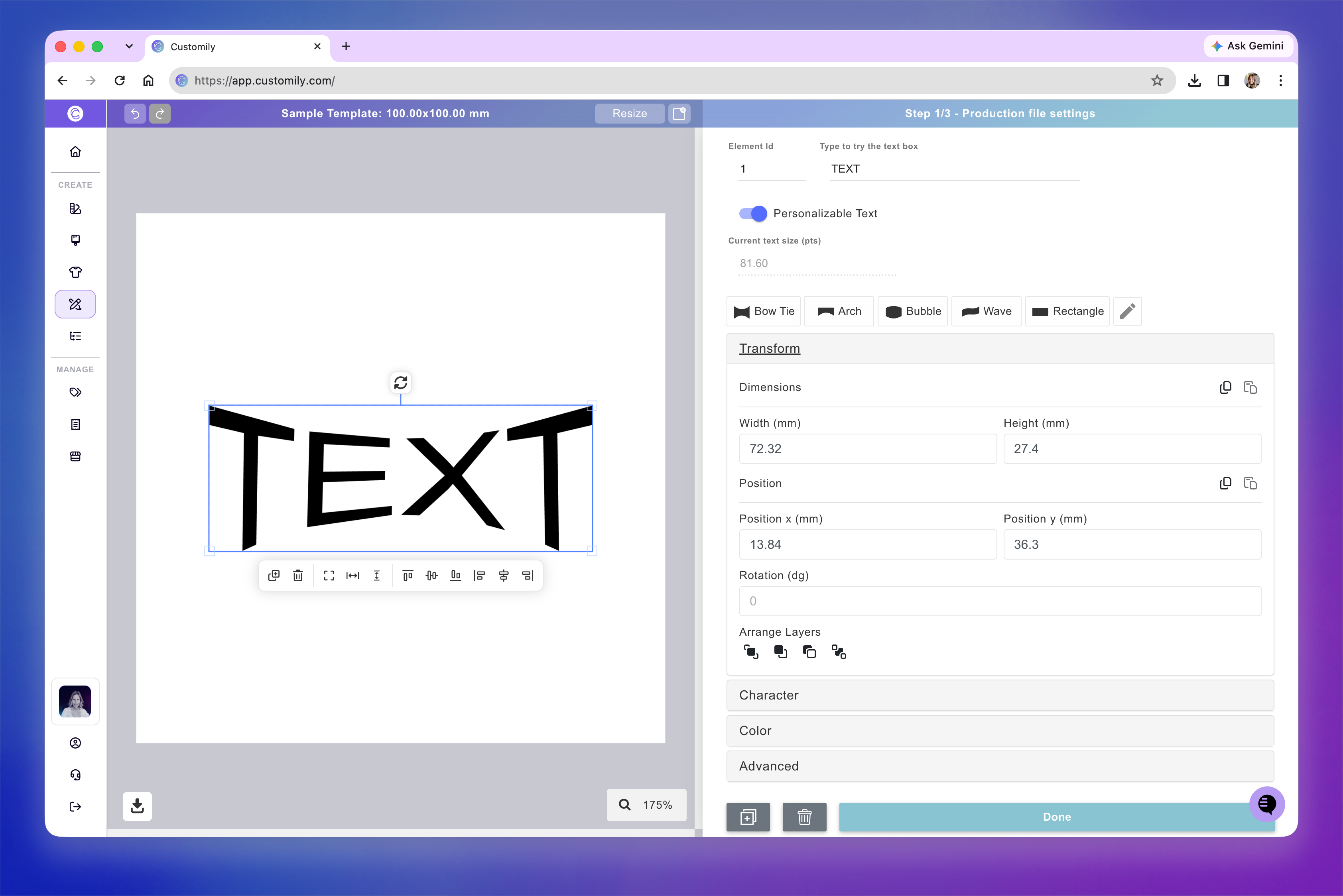The image size is (1343, 896).
Task: Expand the Advanced section
Action: pyautogui.click(x=1000, y=766)
